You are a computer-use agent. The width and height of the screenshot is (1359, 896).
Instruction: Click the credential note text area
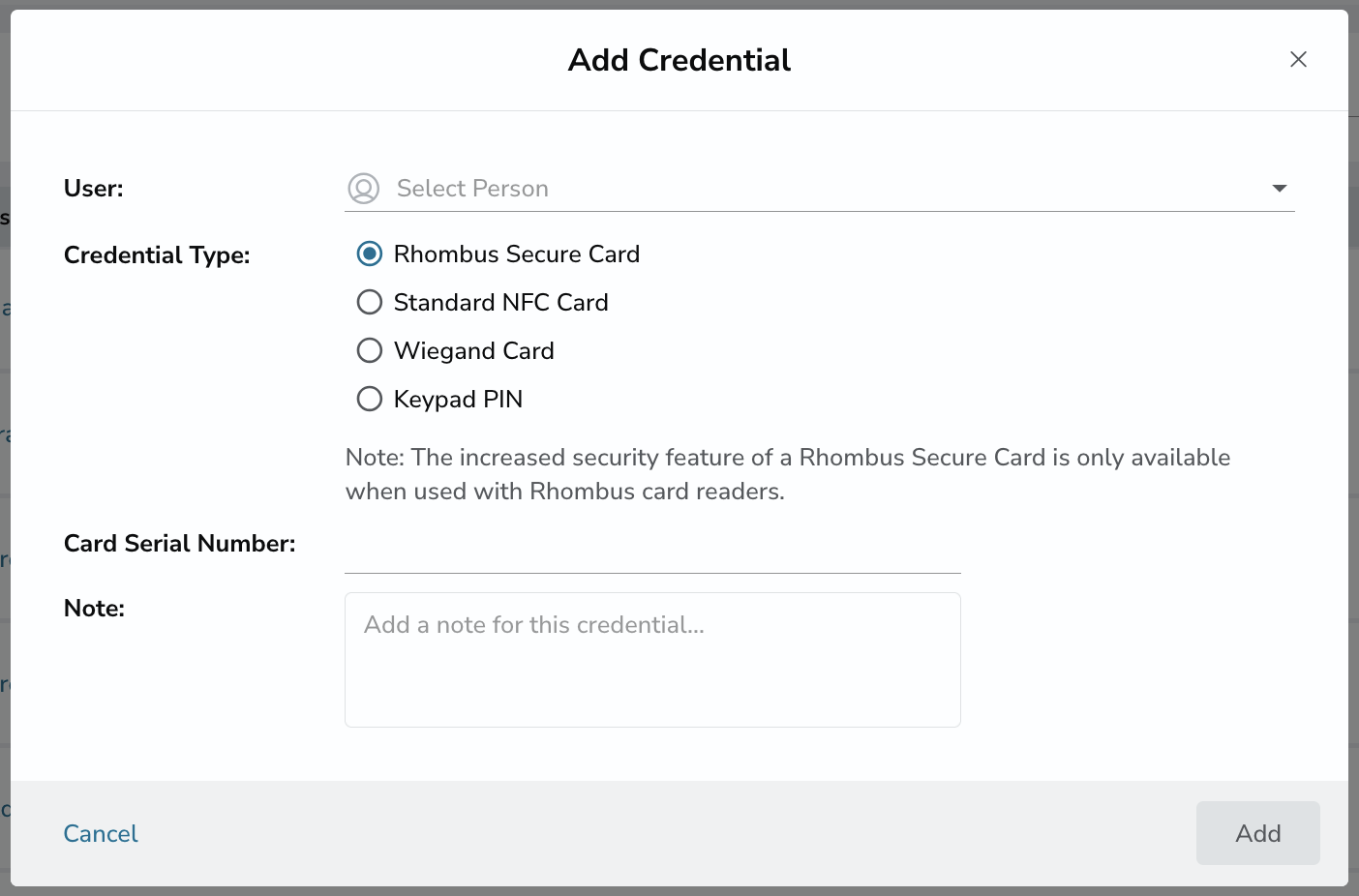click(652, 660)
